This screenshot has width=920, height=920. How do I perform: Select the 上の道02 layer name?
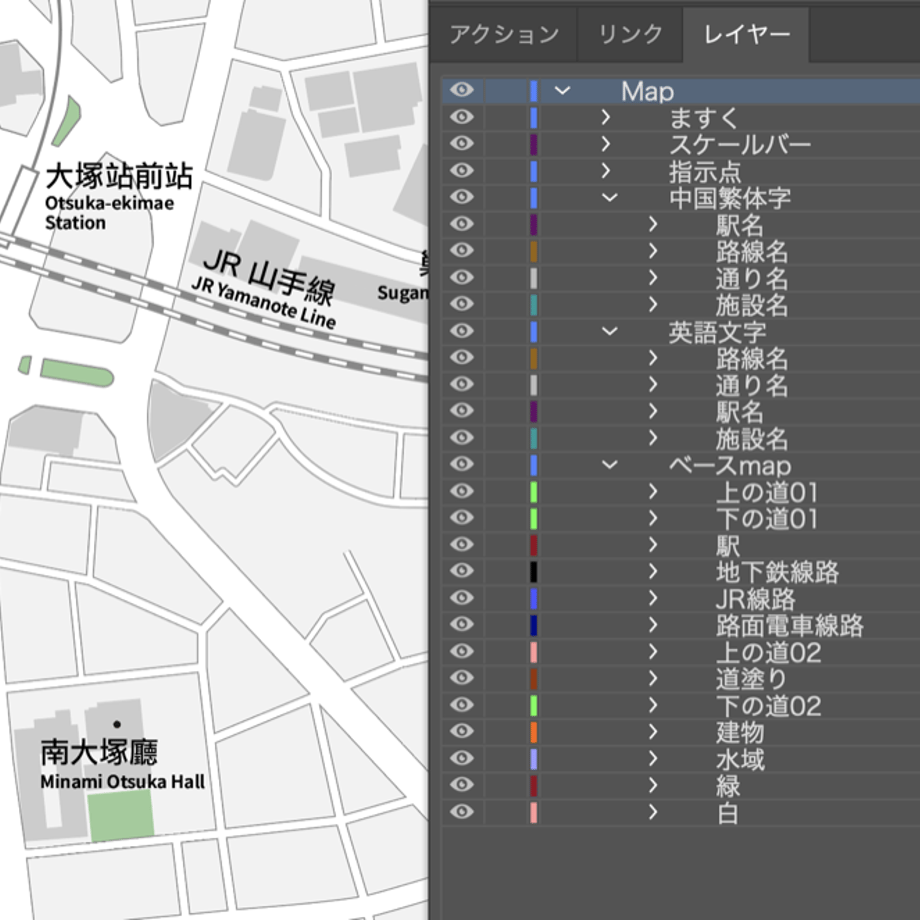point(769,652)
